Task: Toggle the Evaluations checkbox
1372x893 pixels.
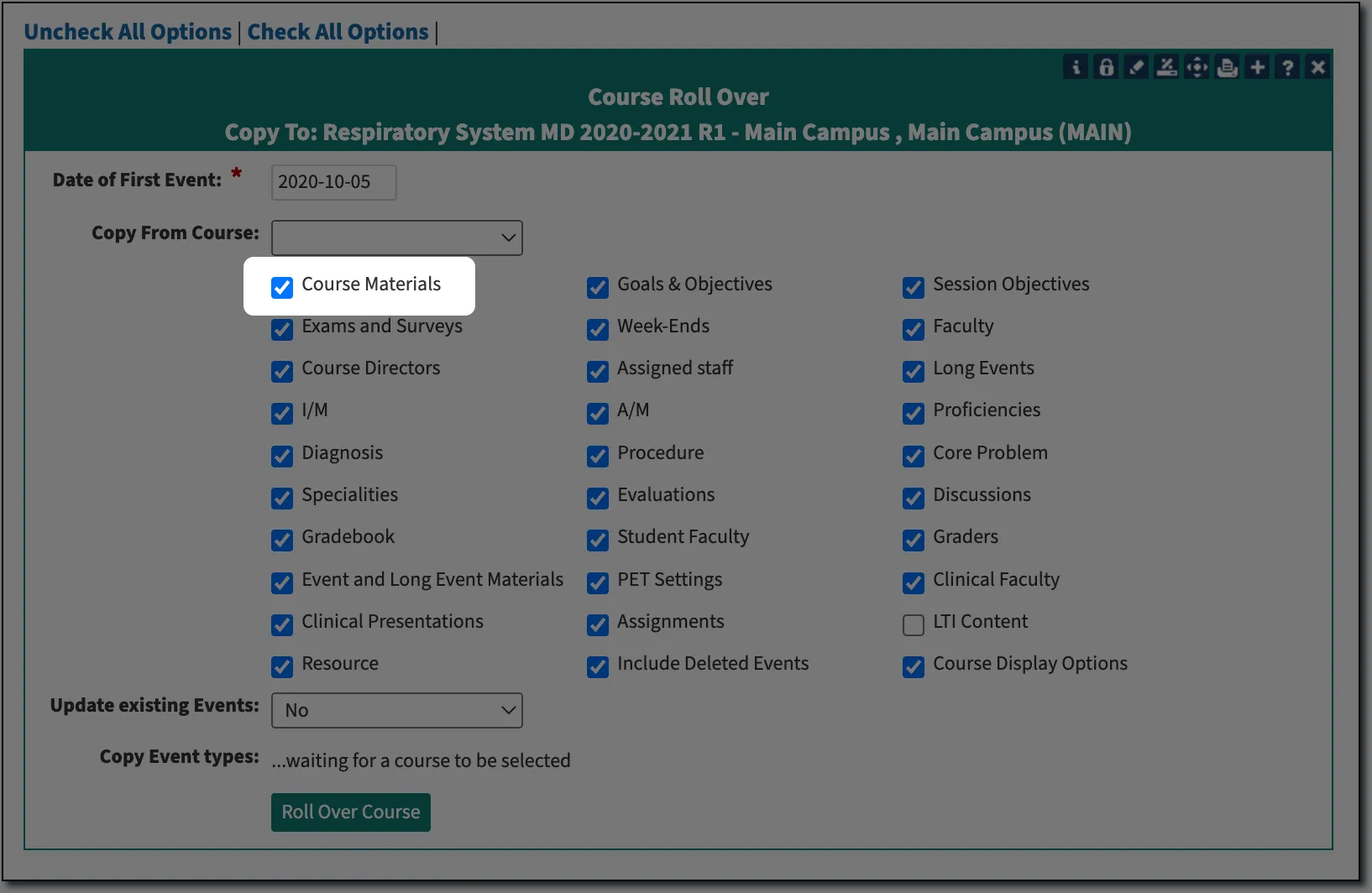Action: click(598, 498)
